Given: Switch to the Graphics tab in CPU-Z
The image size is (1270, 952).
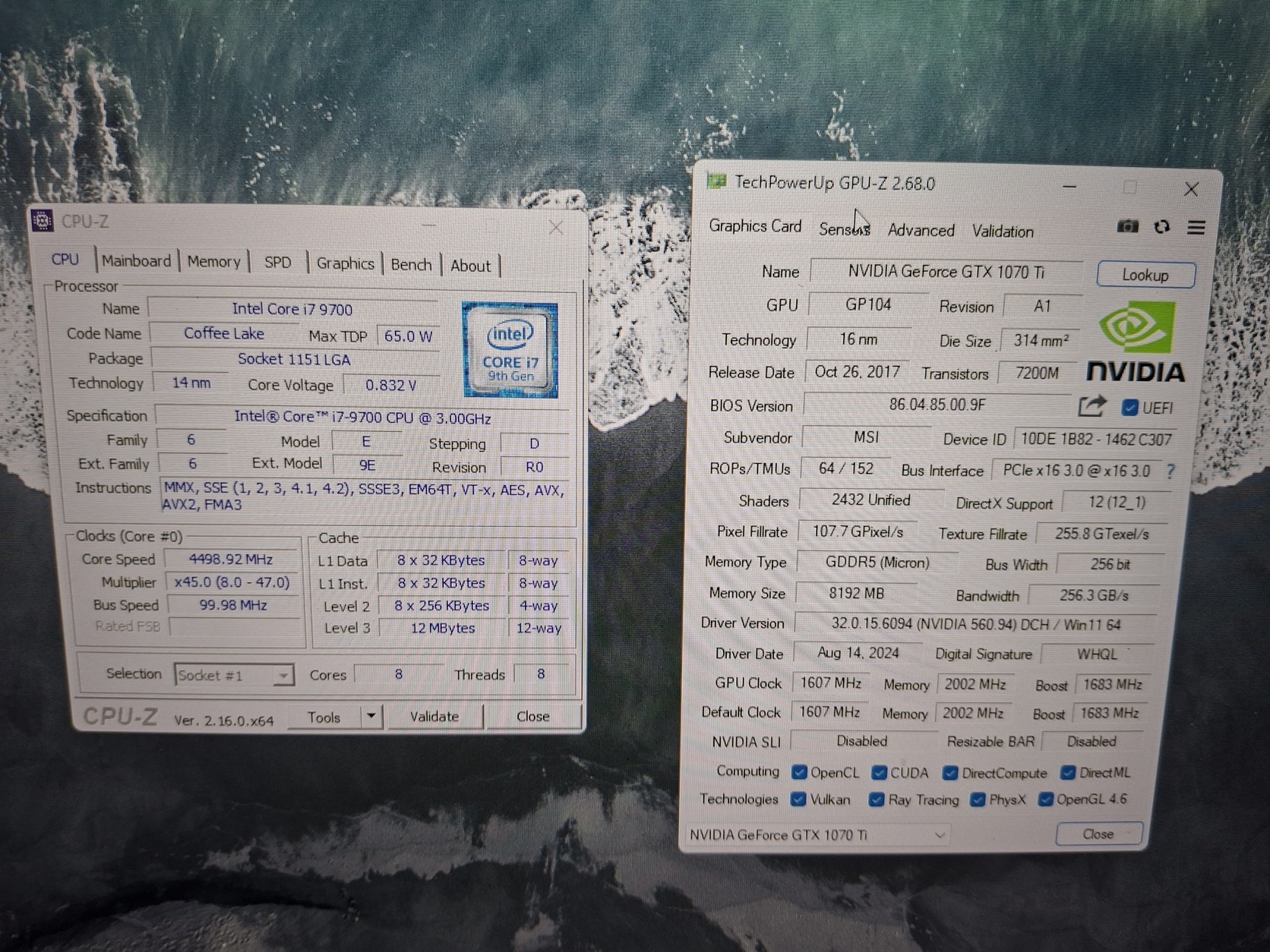Looking at the screenshot, I should (x=346, y=263).
